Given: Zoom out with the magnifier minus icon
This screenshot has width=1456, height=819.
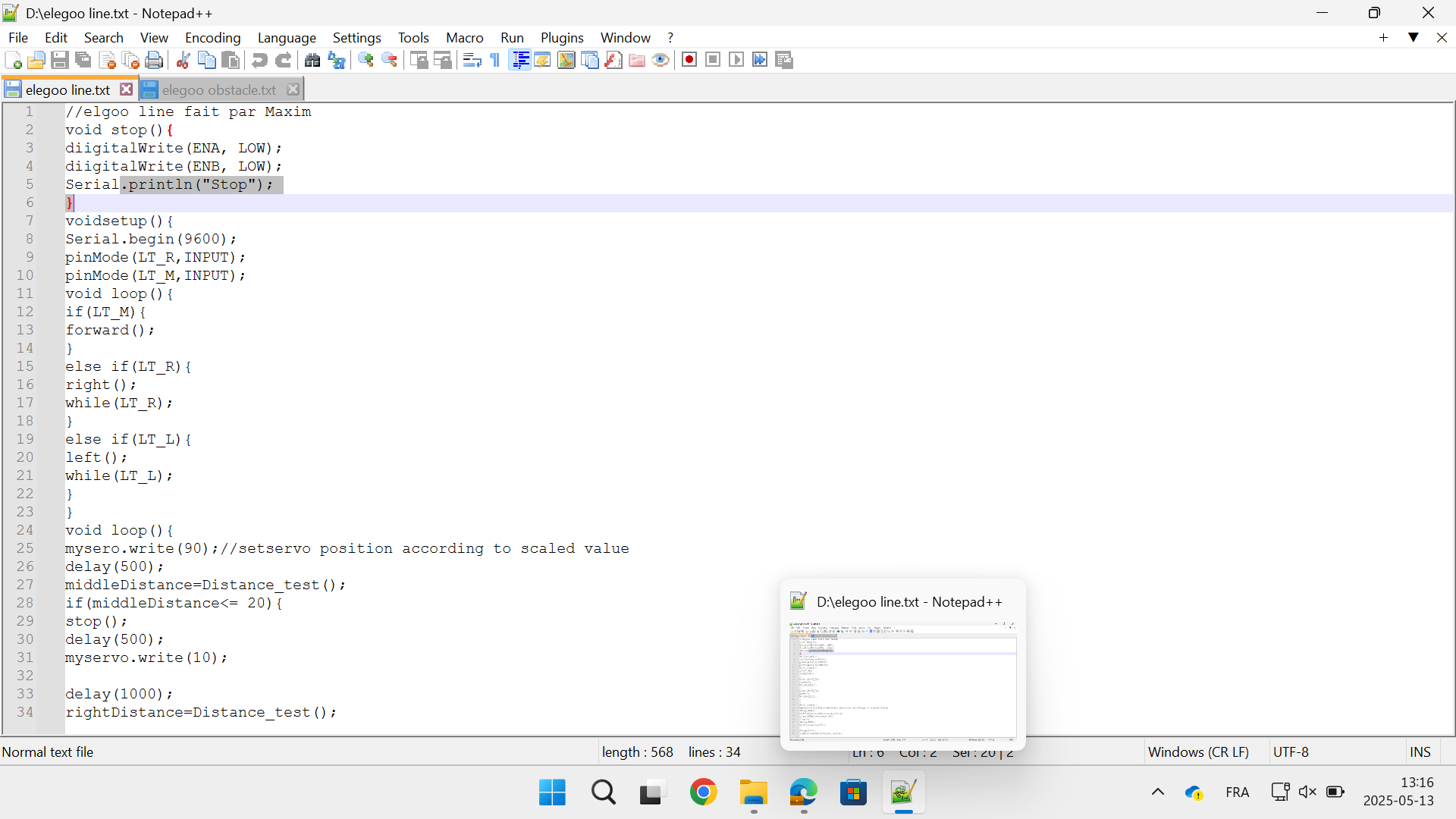Looking at the screenshot, I should (x=389, y=60).
